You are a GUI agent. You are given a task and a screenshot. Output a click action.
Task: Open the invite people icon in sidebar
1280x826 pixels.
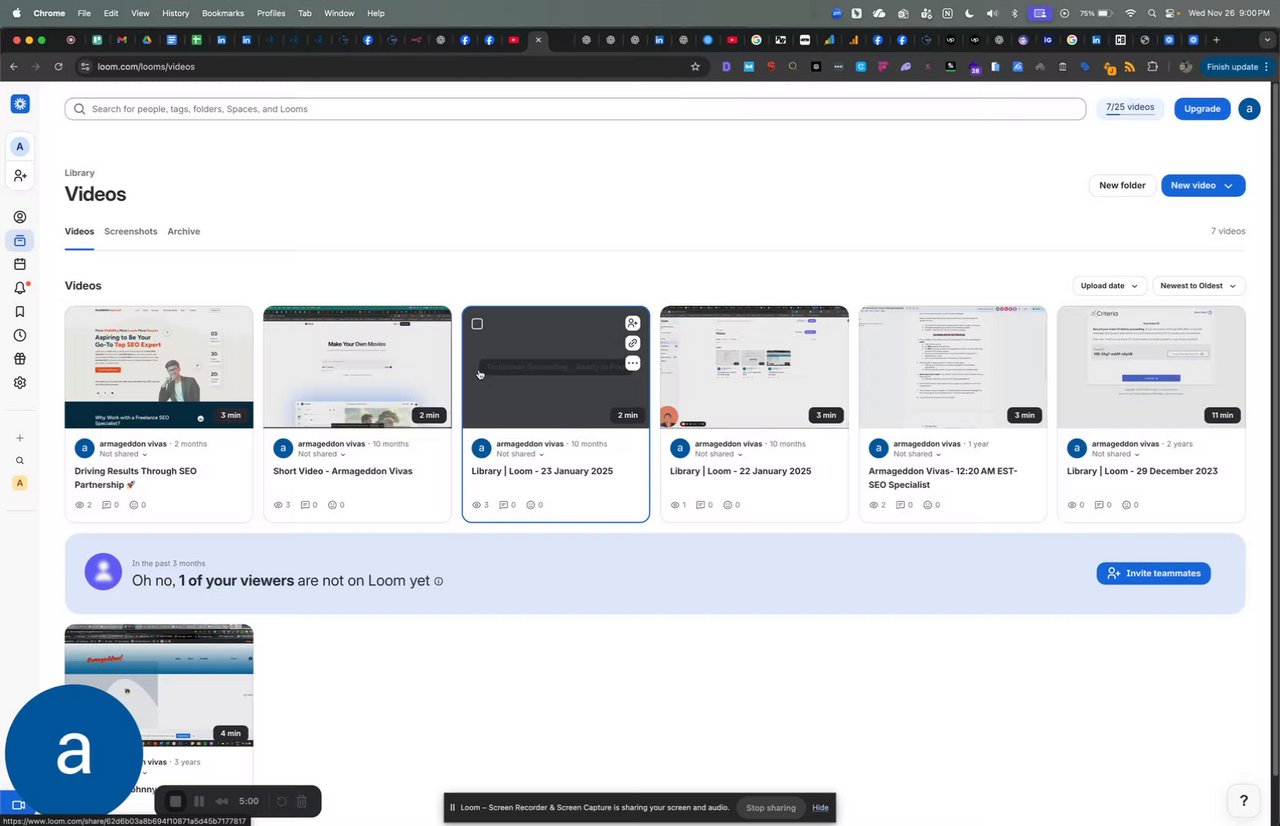tap(20, 176)
